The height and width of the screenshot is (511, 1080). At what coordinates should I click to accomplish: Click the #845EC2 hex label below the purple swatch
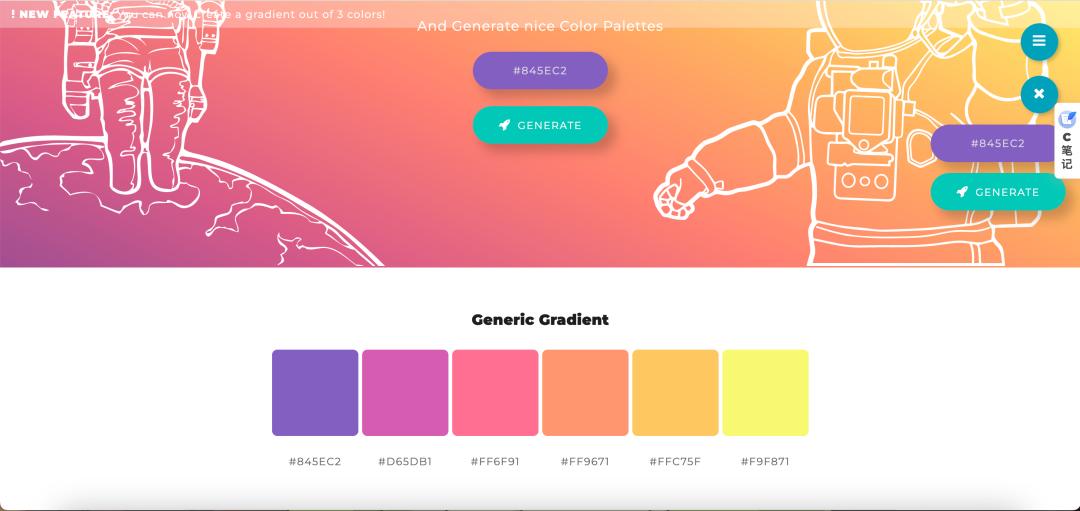pyautogui.click(x=315, y=462)
